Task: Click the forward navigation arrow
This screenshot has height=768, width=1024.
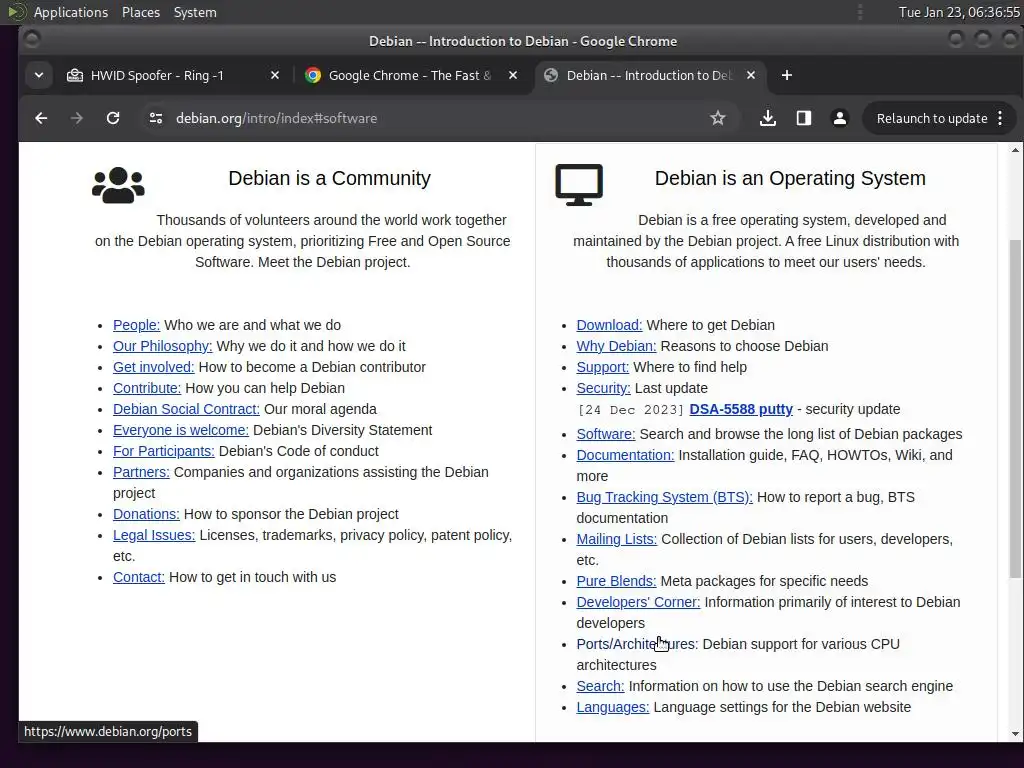Action: click(x=77, y=118)
